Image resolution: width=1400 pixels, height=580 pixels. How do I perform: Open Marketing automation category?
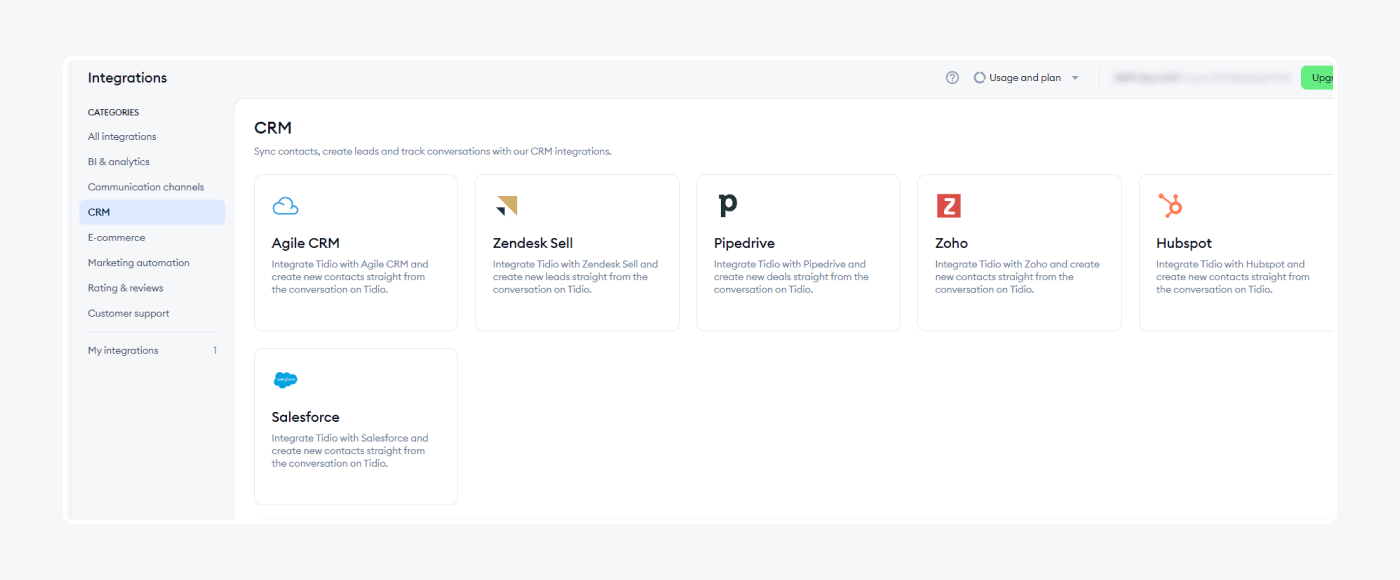(138, 263)
